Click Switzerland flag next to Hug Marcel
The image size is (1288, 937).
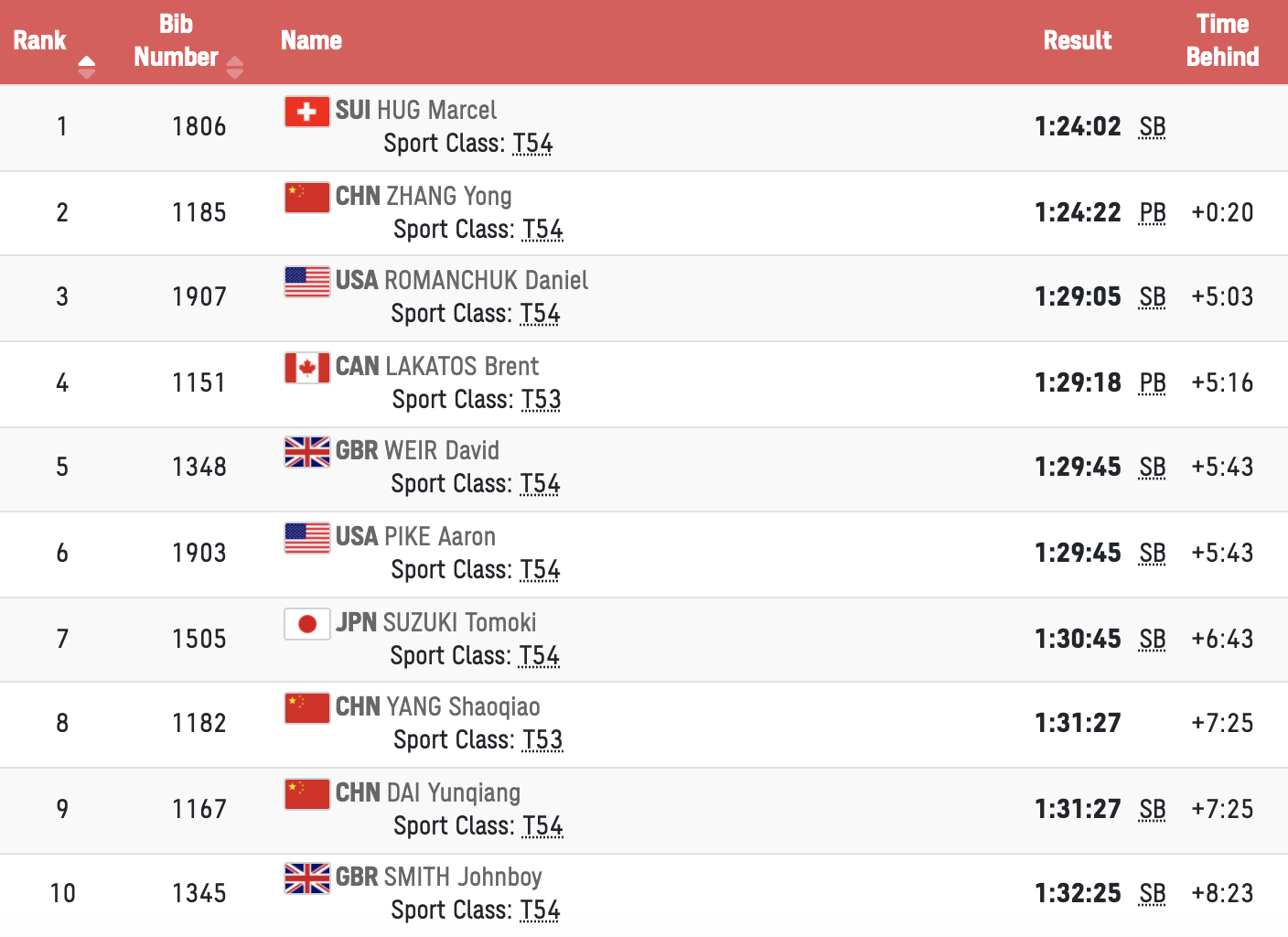[306, 112]
